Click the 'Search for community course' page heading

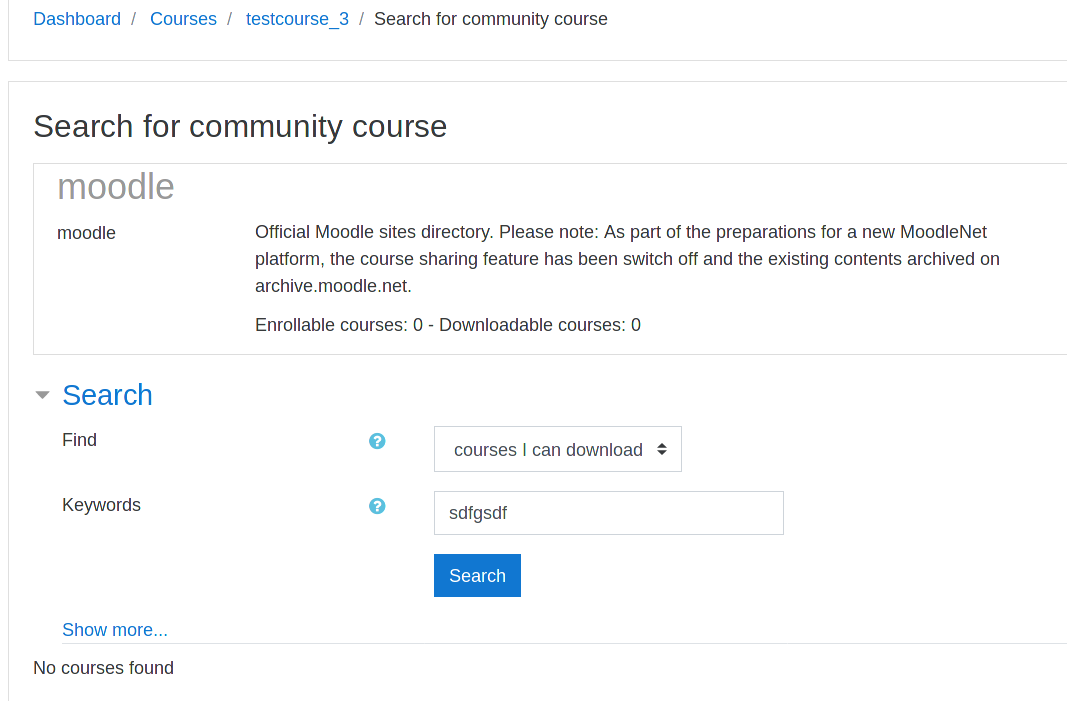(240, 126)
